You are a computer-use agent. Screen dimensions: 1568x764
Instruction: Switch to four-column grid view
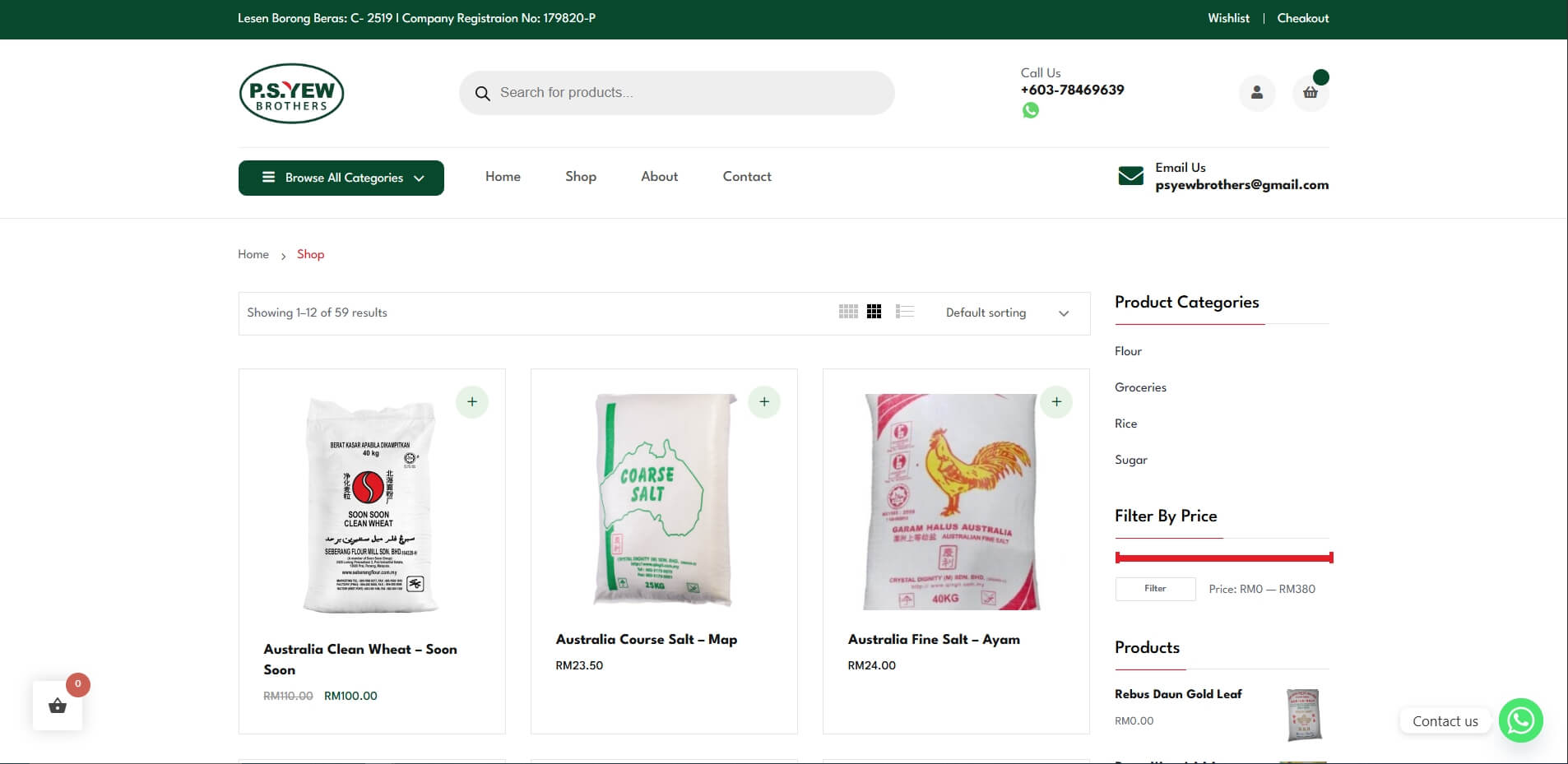click(848, 312)
